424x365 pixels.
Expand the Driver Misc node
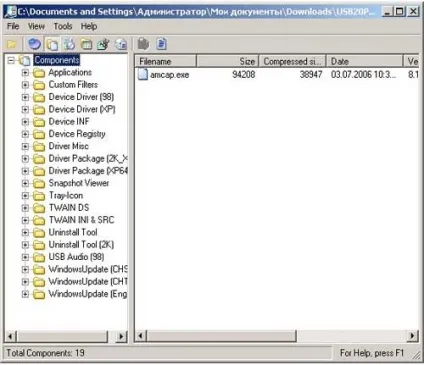[25, 146]
